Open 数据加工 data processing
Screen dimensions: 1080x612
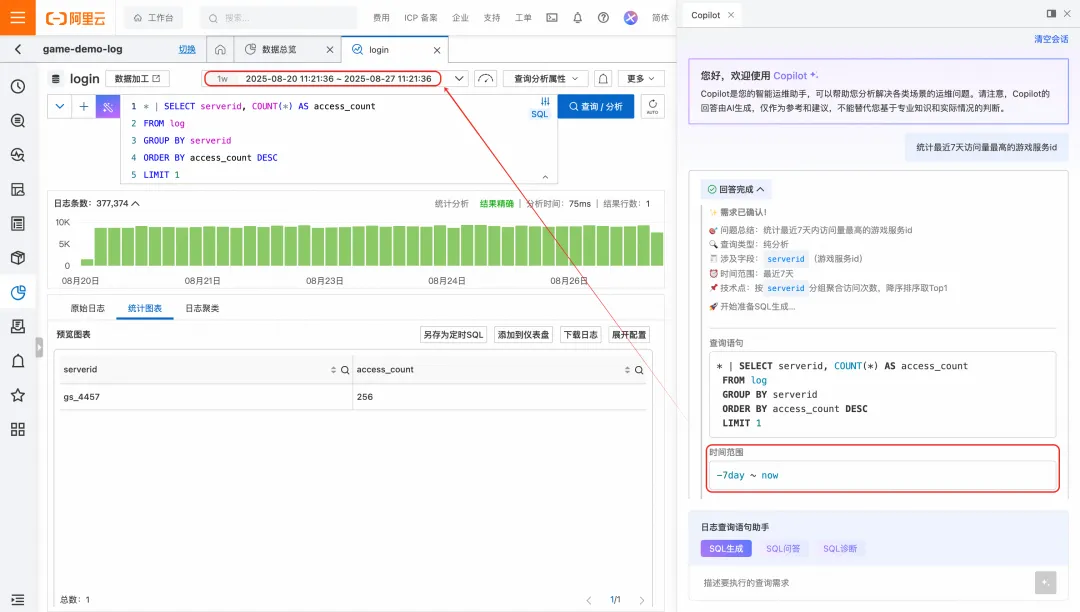coord(137,78)
